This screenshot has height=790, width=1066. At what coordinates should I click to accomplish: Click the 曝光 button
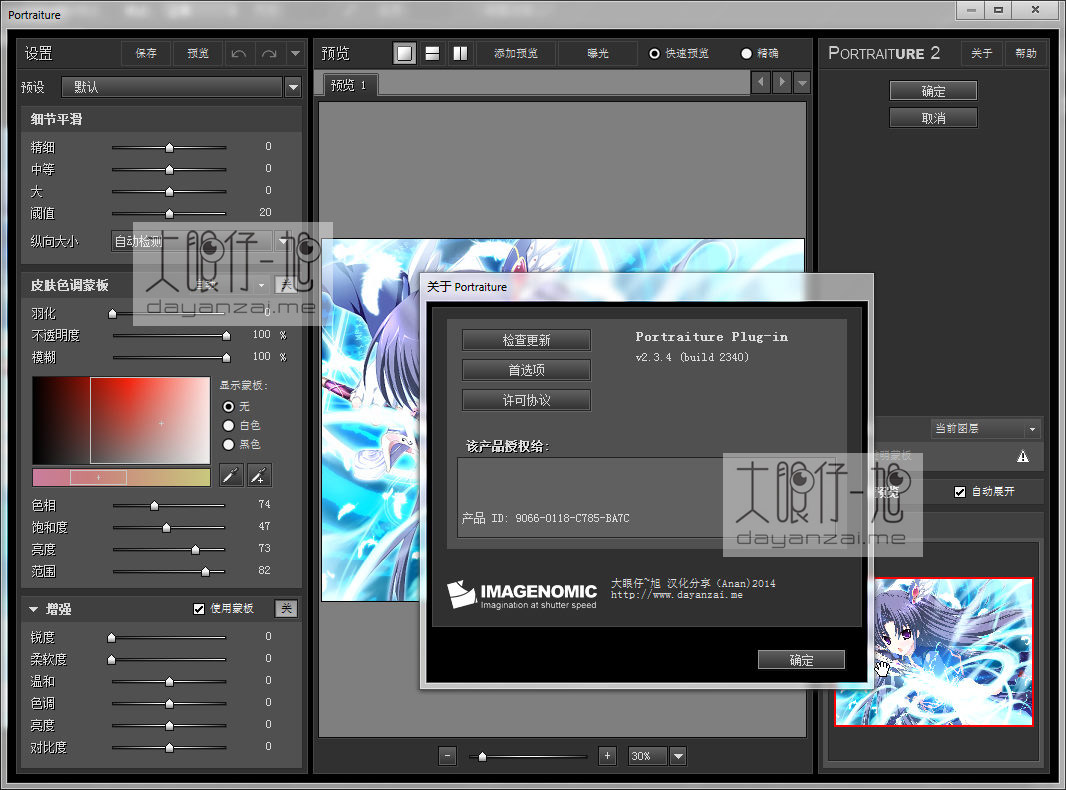coord(598,53)
